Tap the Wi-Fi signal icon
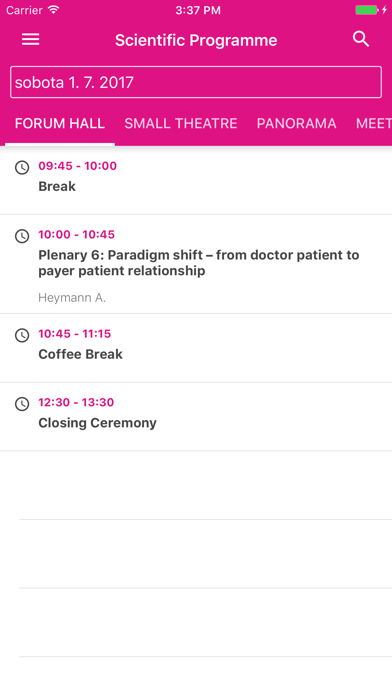Image resolution: width=392 pixels, height=696 pixels. (54, 10)
